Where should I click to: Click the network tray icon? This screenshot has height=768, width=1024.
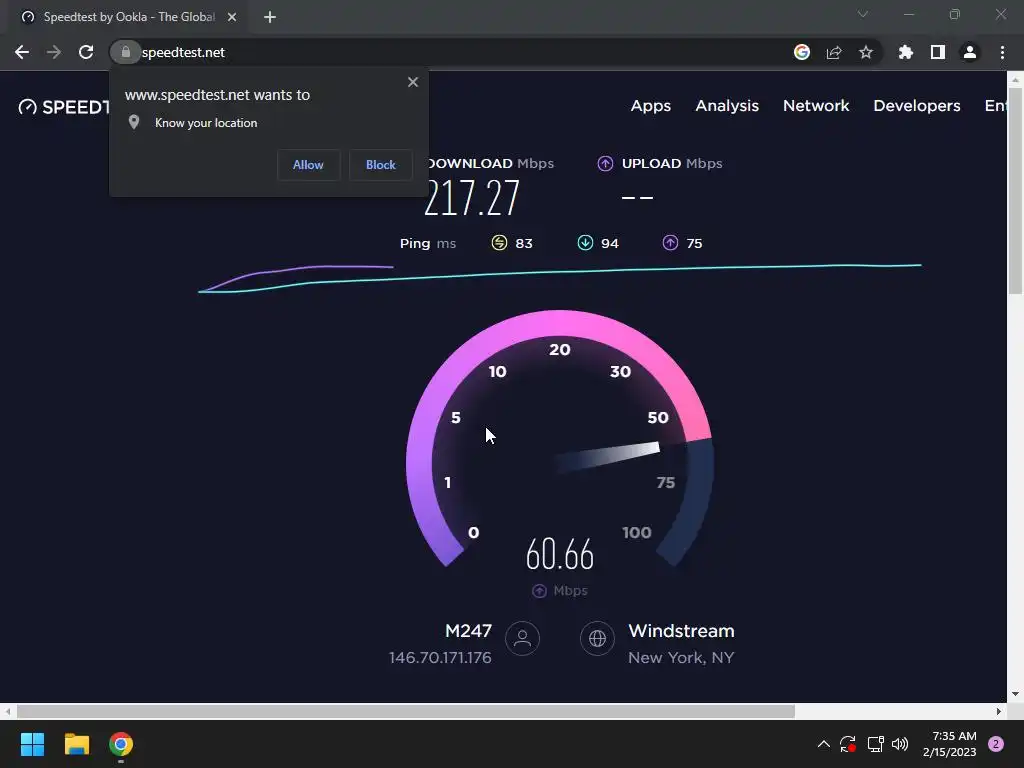875,744
